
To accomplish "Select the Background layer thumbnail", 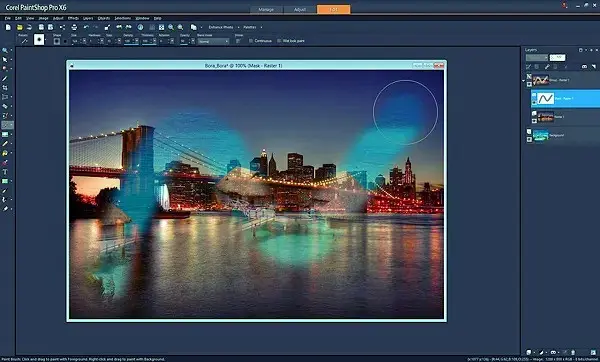I will pyautogui.click(x=541, y=135).
